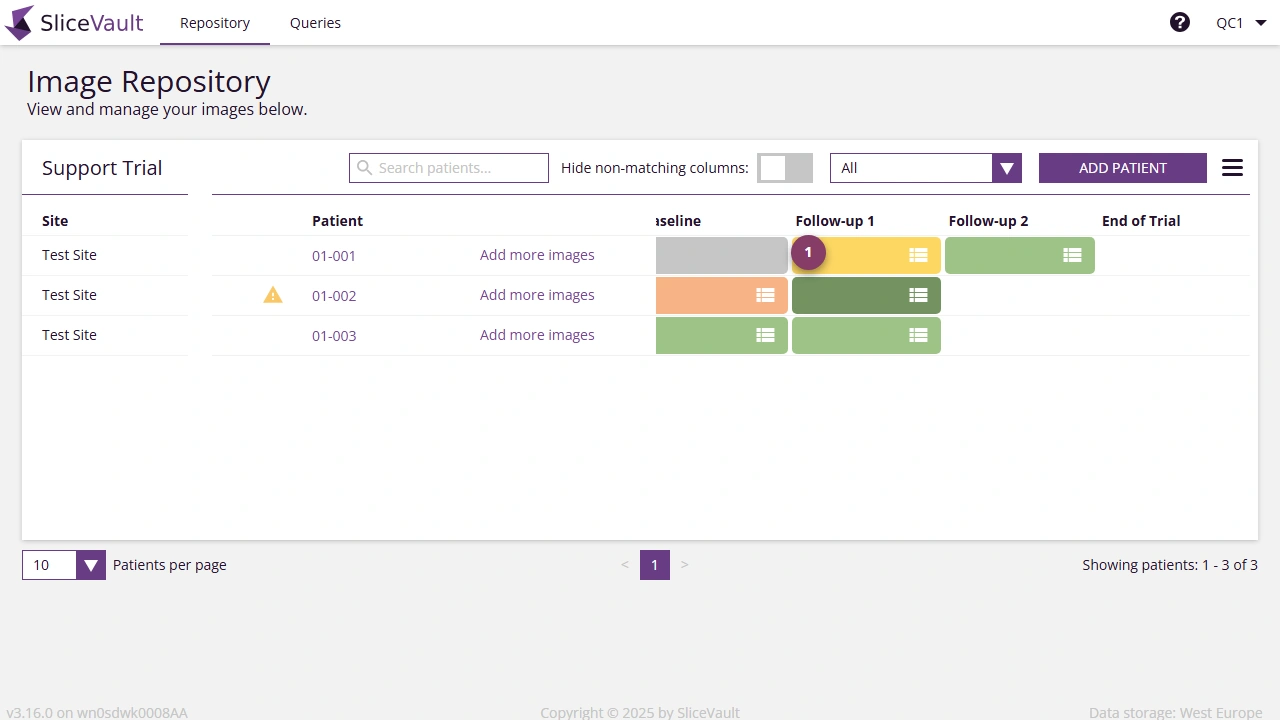This screenshot has height=720, width=1280.
Task: Click the ADD PATIENT button
Action: 1122,167
